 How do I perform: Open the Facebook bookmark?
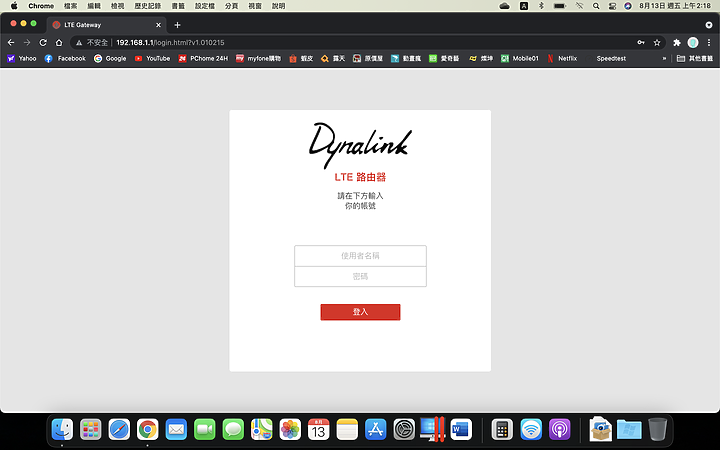[x=65, y=58]
